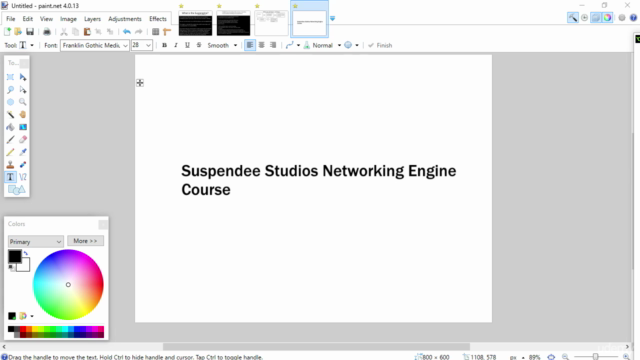Select the Gradient tool
Image resolution: width=640 pixels, height=360 pixels.
(23, 127)
